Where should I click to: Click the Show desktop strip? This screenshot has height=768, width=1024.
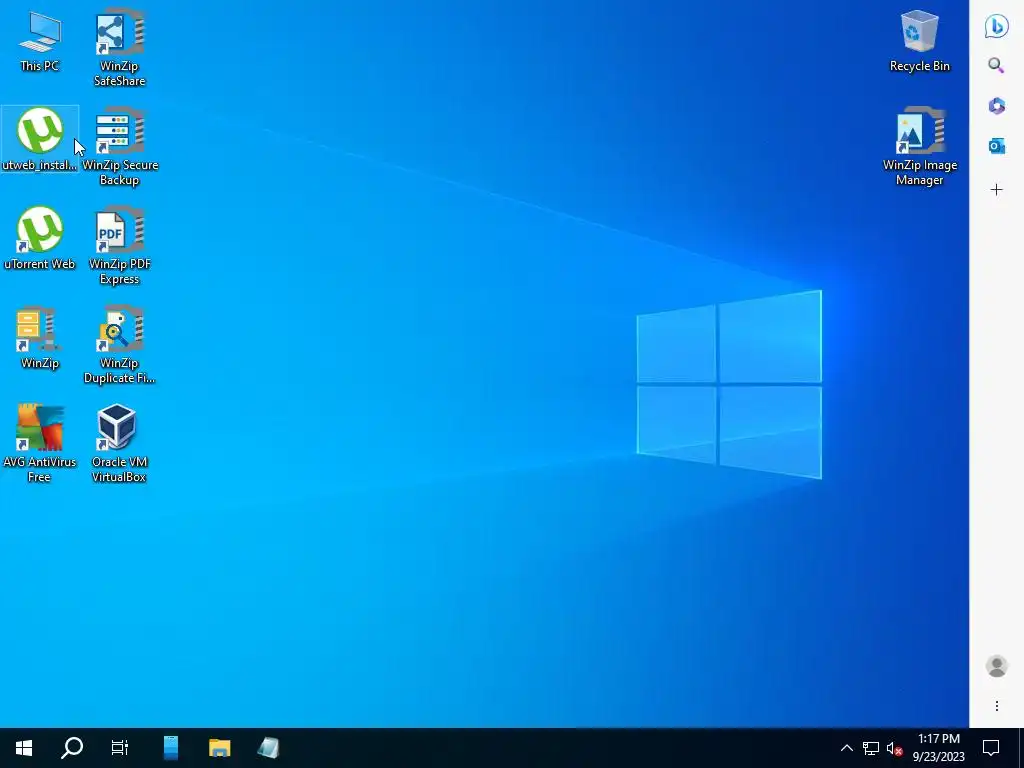tap(1021, 748)
